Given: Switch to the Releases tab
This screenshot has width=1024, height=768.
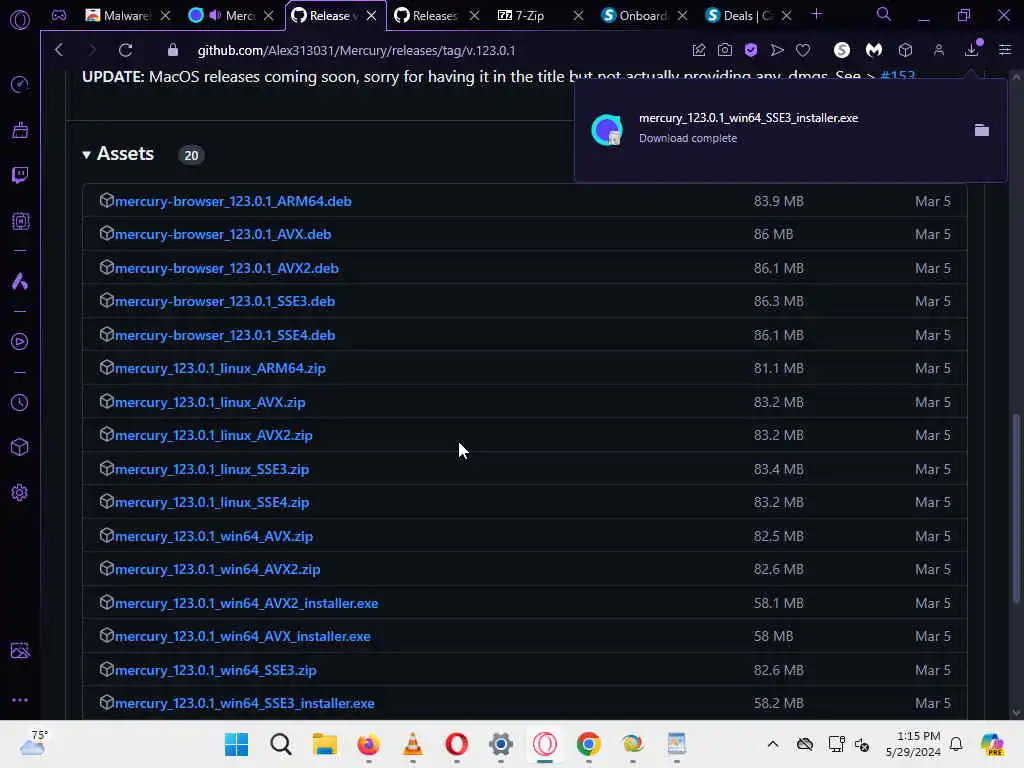Looking at the screenshot, I should (436, 16).
